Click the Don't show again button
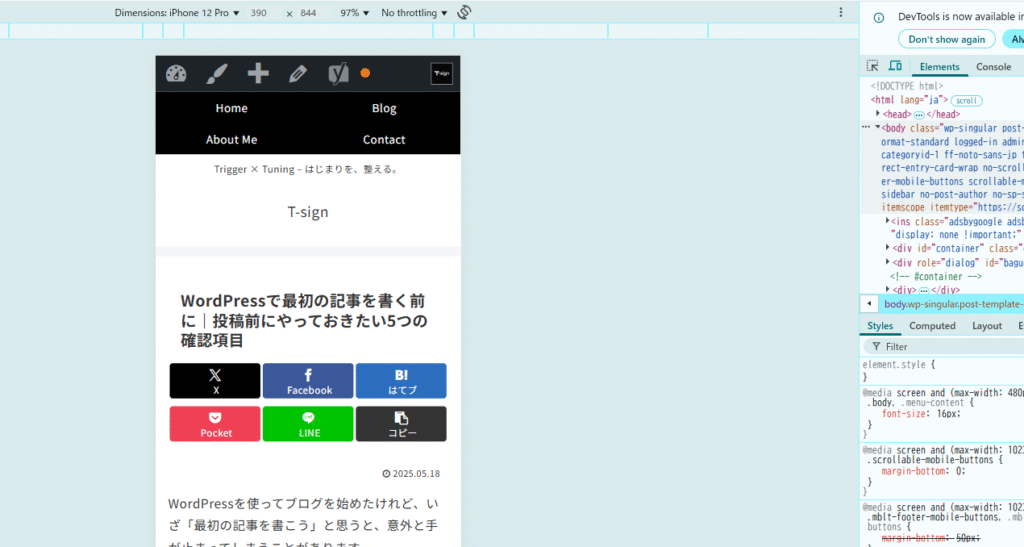1024x547 pixels. click(946, 39)
